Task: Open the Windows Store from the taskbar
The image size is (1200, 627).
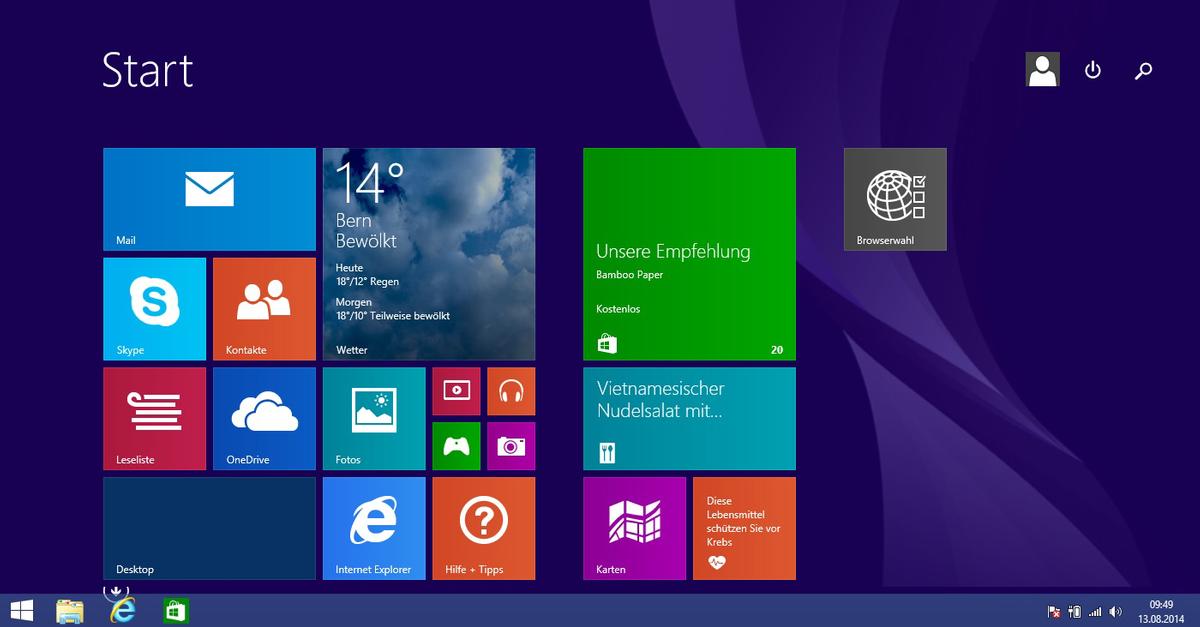Action: (176, 610)
